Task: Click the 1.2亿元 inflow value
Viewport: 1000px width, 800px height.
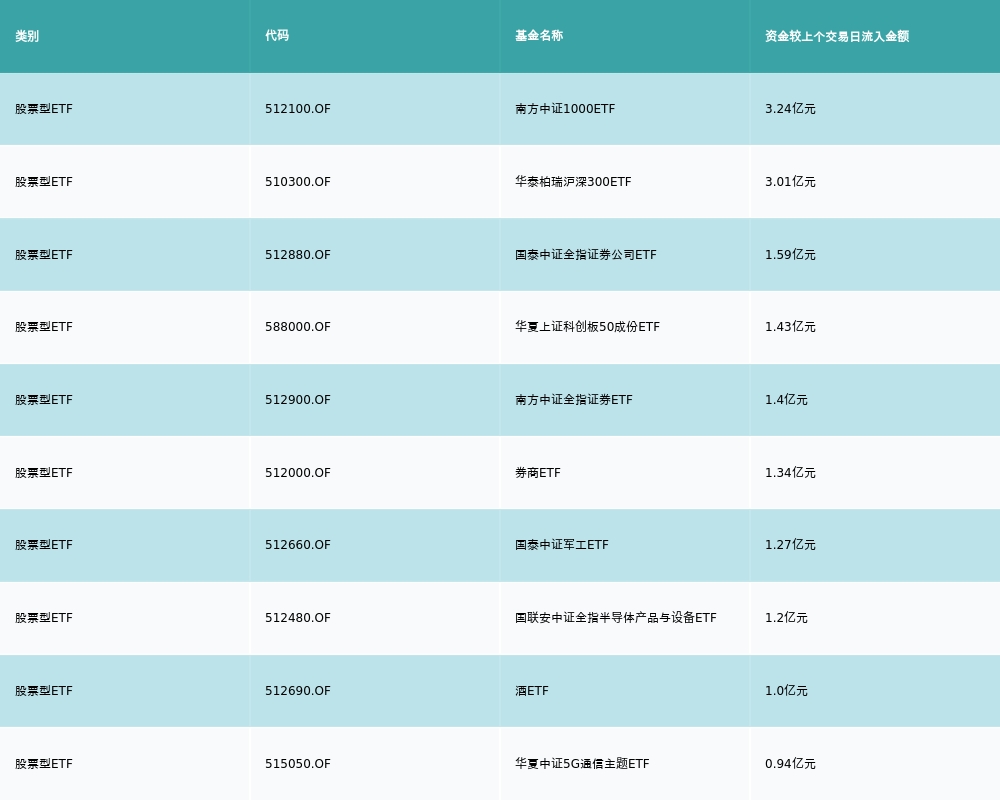Action: (786, 618)
